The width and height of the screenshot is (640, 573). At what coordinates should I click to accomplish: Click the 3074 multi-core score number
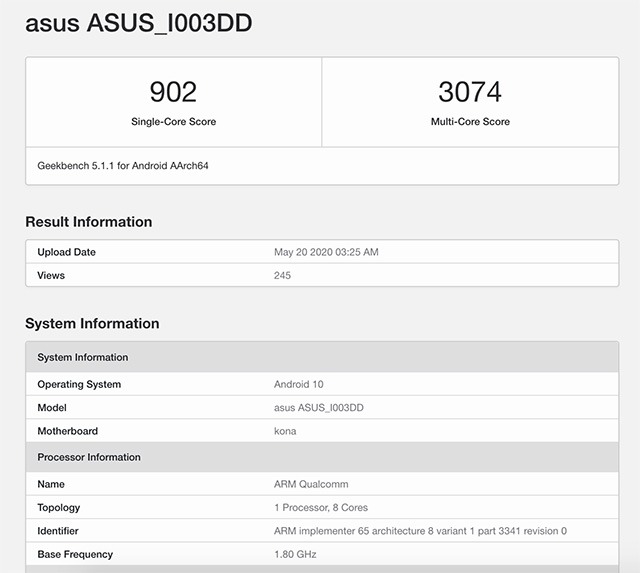pos(470,92)
